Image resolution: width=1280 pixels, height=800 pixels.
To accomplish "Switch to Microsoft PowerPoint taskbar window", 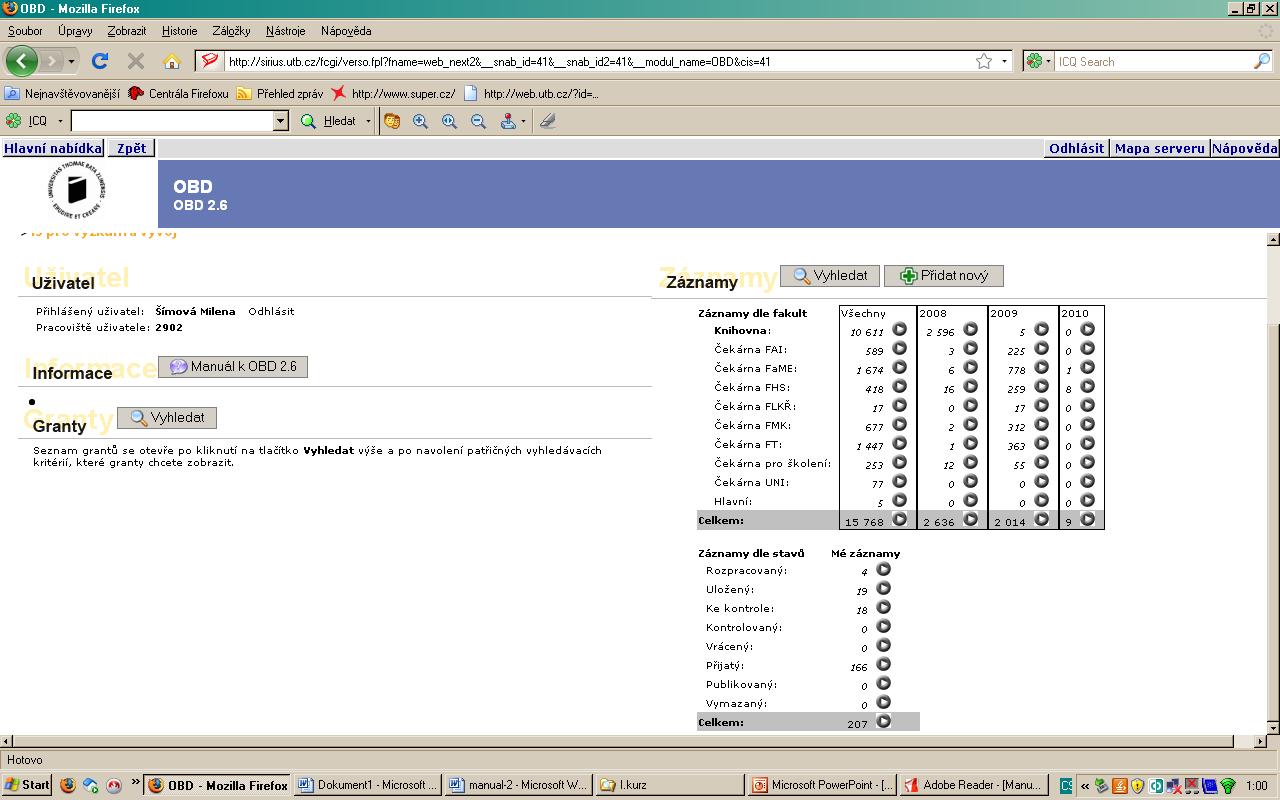I will point(822,785).
